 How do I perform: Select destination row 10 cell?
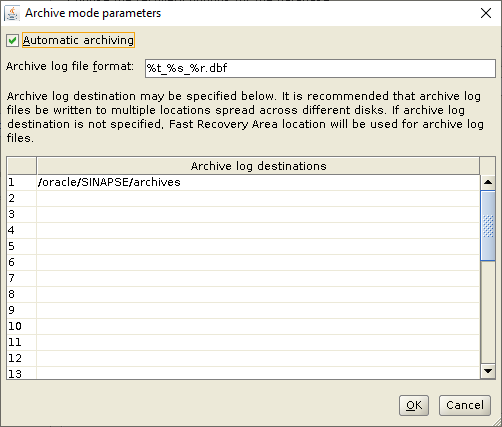pos(258,326)
